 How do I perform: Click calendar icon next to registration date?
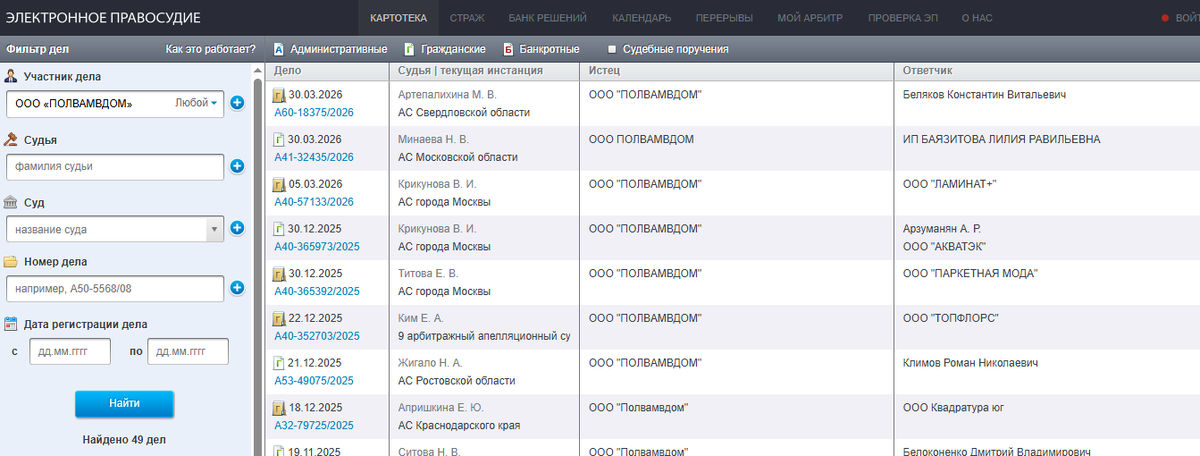click(11, 324)
